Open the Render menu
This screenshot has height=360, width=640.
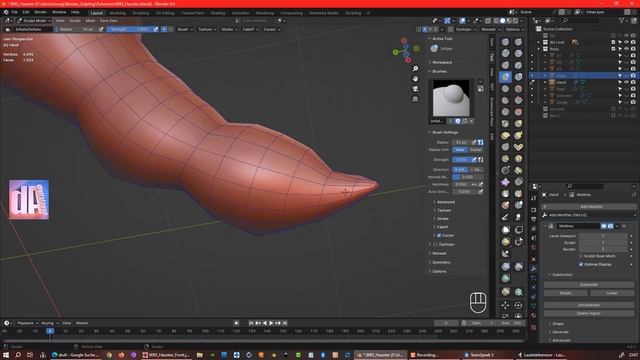coord(40,12)
